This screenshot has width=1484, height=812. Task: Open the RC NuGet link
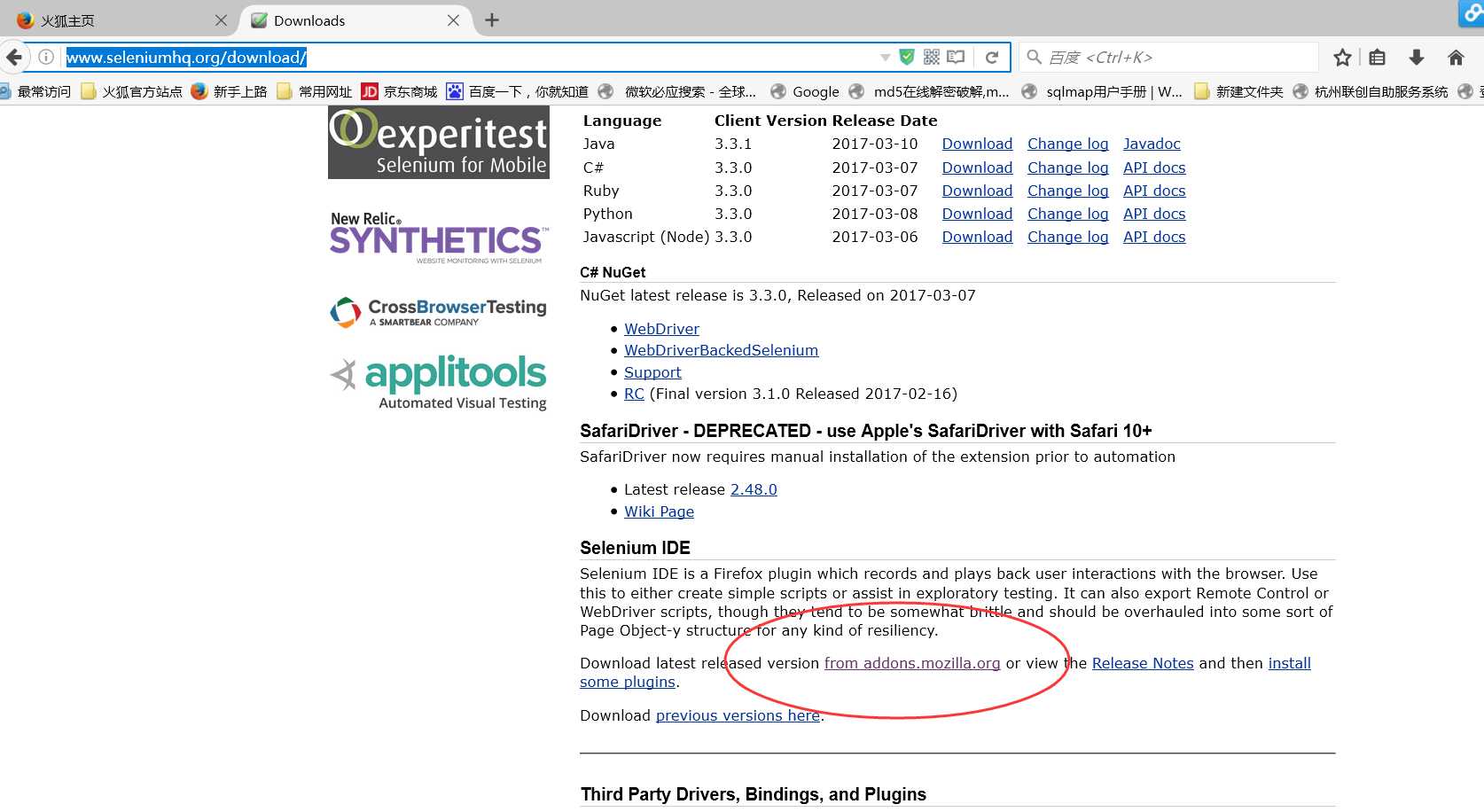(634, 394)
